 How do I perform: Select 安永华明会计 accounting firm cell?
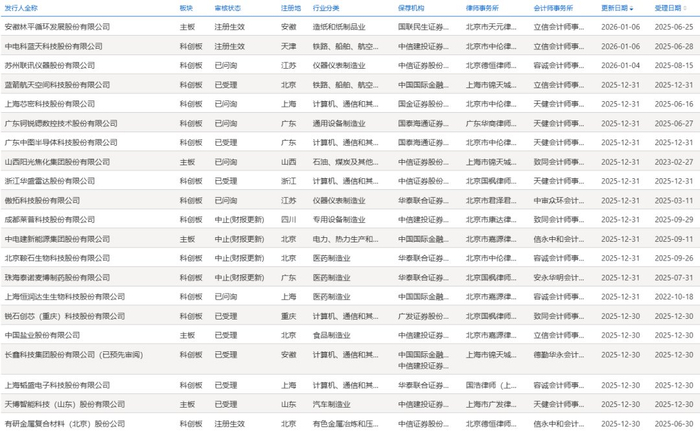(558, 278)
